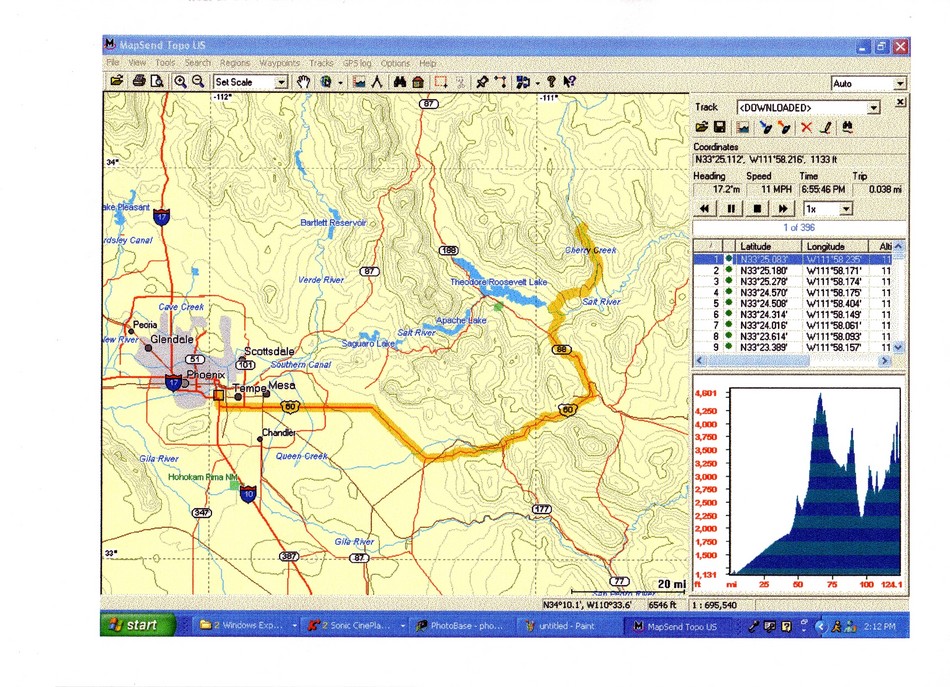Open the GPS log menu
950x687 pixels.
pos(357,62)
